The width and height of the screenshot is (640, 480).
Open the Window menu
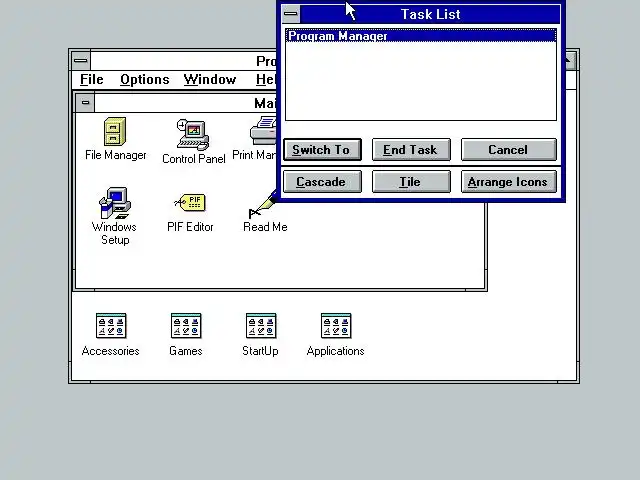(x=210, y=79)
